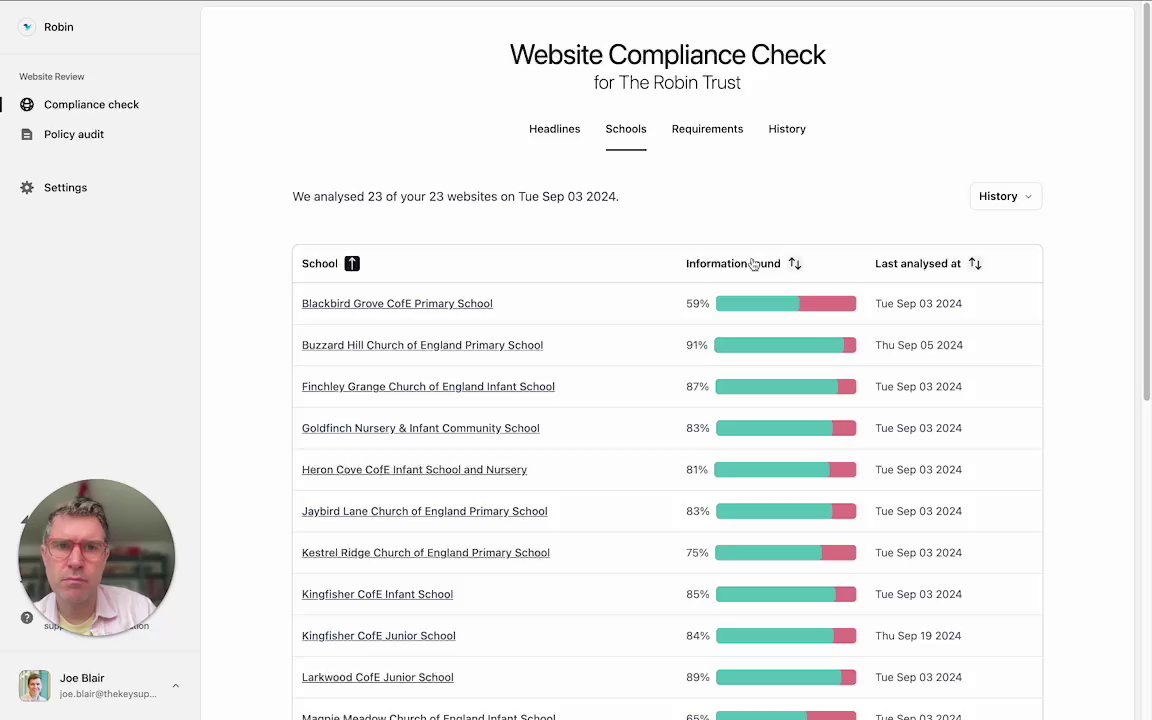Click the 89% bar for Larkwood
The image size is (1152, 720).
786,677
